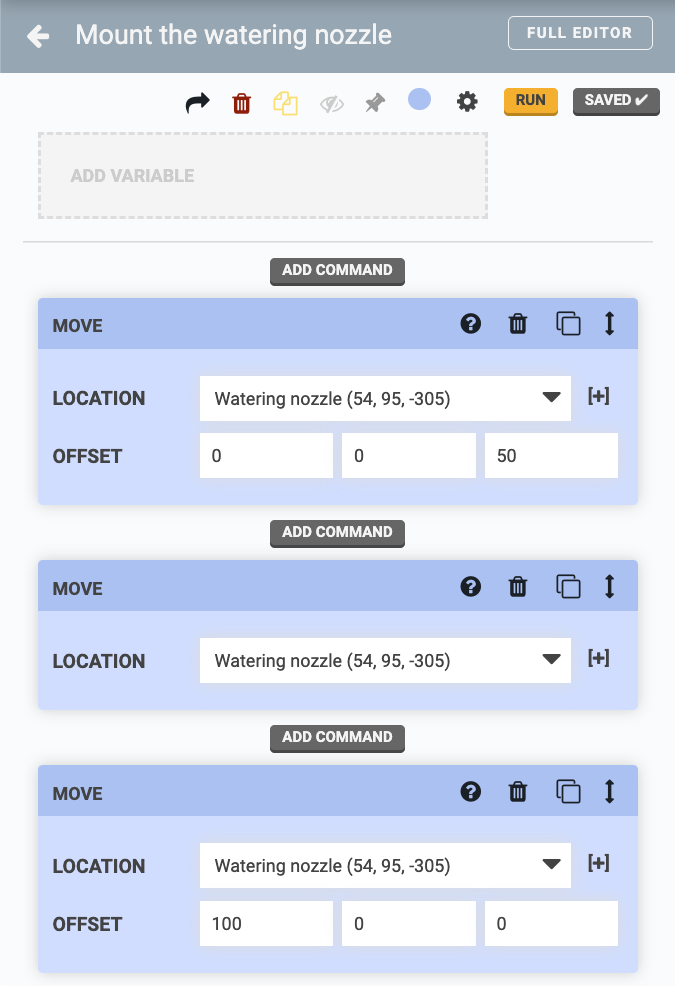The width and height of the screenshot is (675, 986).
Task: Open the second MOVE location dropdown
Action: pos(385,661)
